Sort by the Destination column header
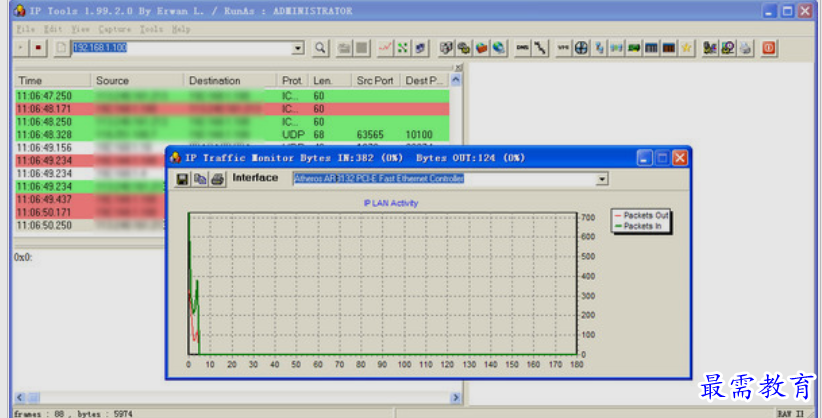This screenshot has height=418, width=822. [230, 80]
